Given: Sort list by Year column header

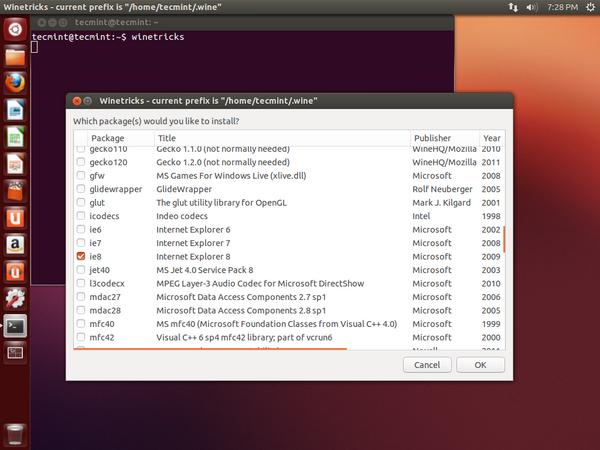Looking at the screenshot, I should [492, 138].
